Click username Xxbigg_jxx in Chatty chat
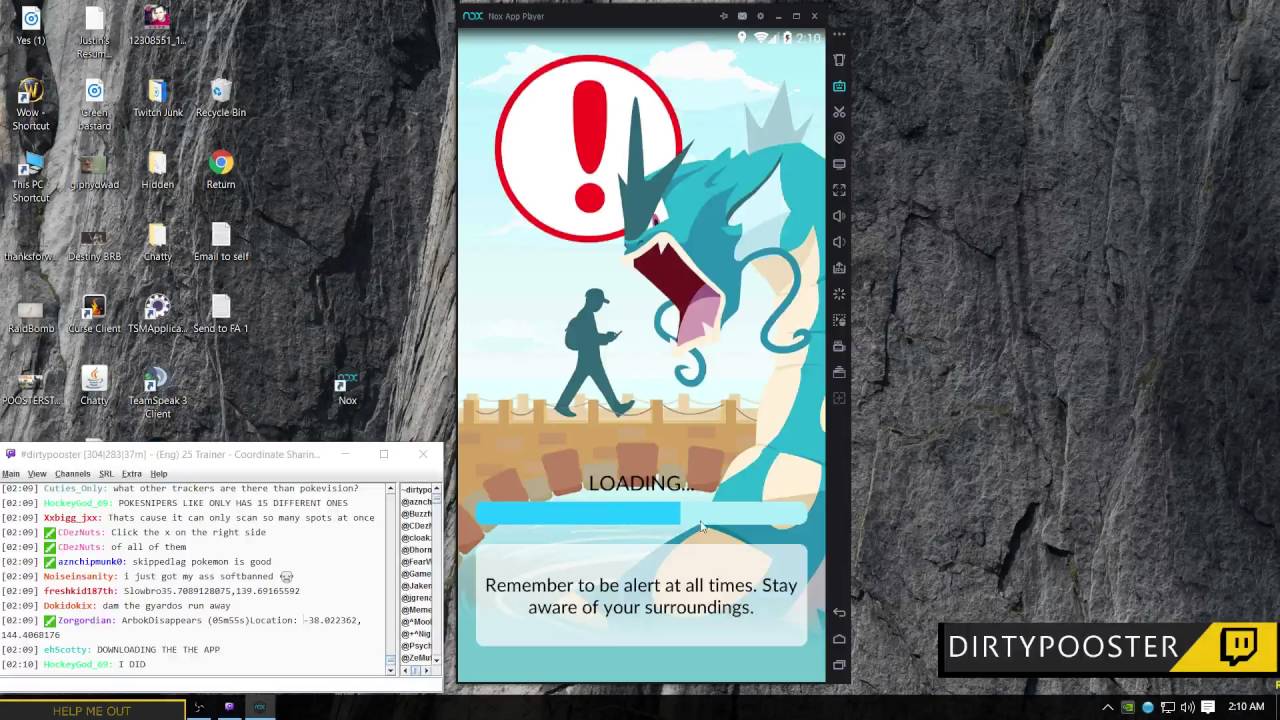Viewport: 1280px width, 720px height. click(72, 518)
